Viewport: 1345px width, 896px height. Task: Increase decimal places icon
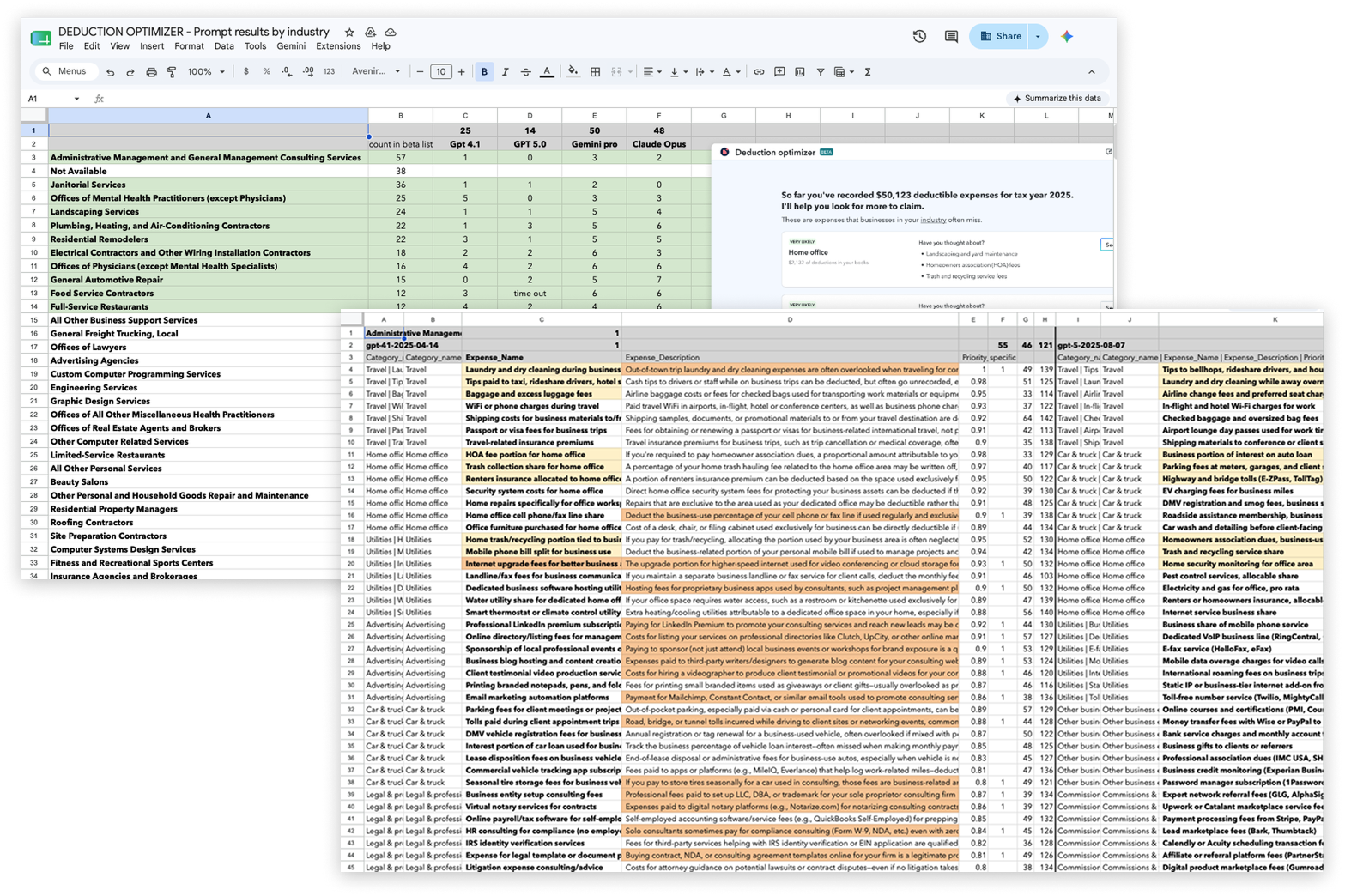pos(308,72)
